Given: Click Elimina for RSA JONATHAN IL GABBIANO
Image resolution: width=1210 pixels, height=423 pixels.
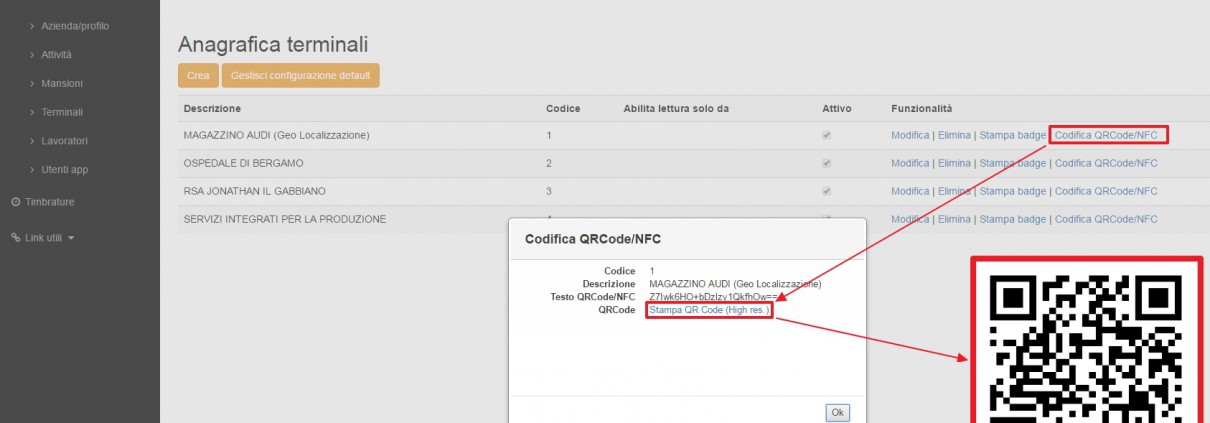Looking at the screenshot, I should (954, 191).
